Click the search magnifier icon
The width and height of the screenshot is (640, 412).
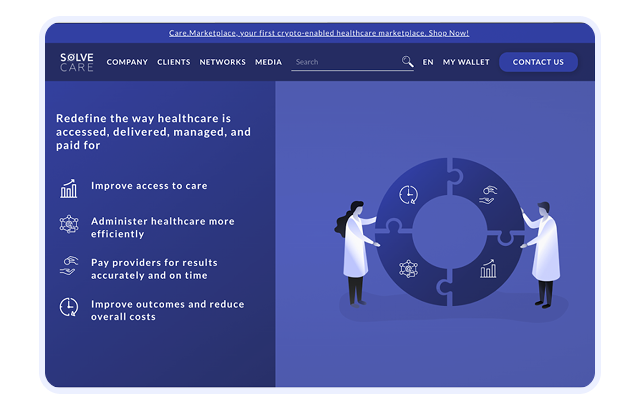407,62
